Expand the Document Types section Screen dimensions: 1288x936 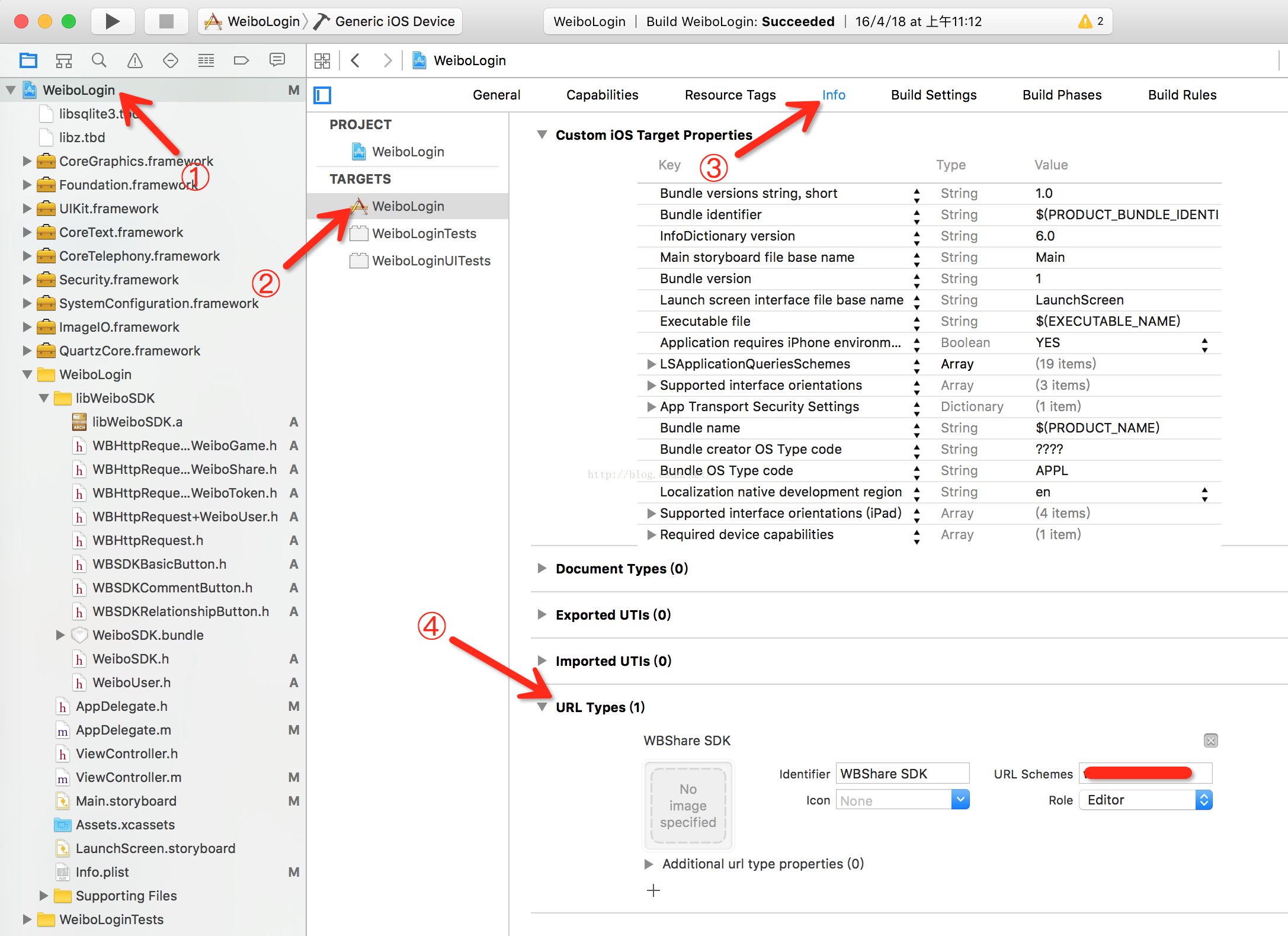click(x=542, y=569)
